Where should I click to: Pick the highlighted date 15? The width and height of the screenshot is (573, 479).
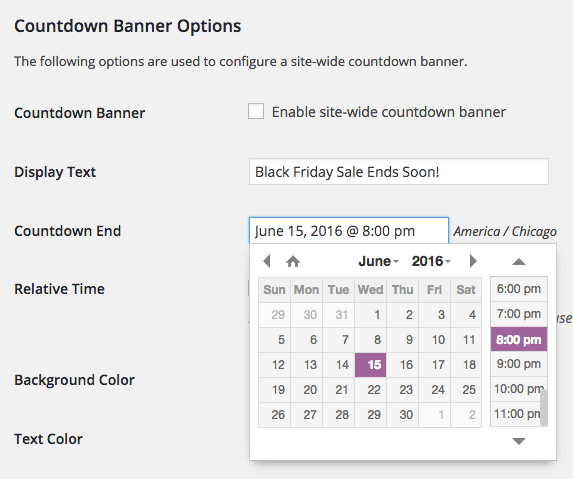371,365
